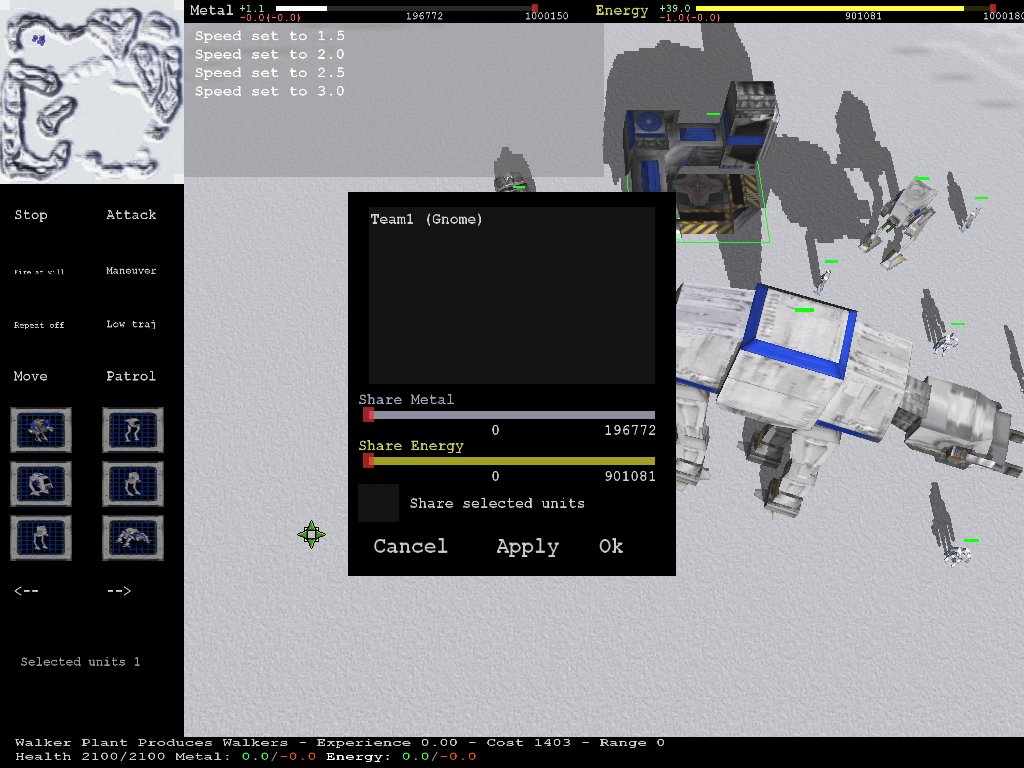Confirm the share dialog with Ok
This screenshot has width=1024, height=768.
611,546
